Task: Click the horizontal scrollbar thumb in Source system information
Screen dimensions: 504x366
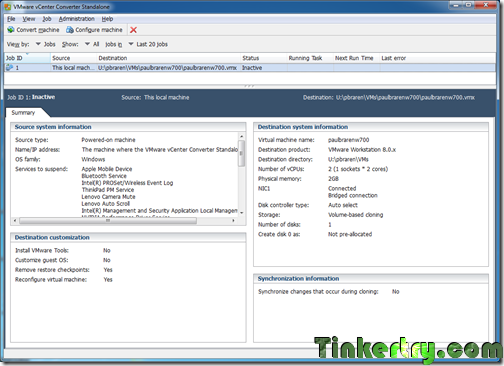Action: (108, 221)
